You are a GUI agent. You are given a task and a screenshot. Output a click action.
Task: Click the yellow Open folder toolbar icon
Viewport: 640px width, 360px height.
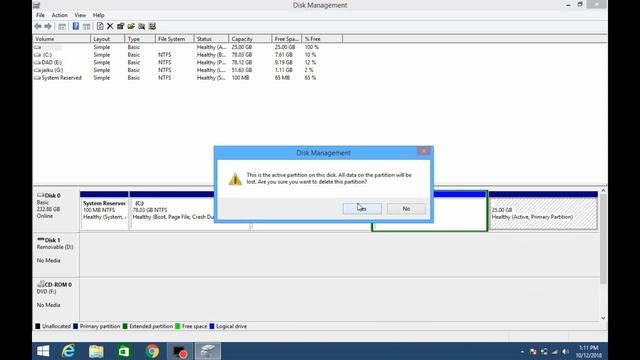[x=131, y=27]
